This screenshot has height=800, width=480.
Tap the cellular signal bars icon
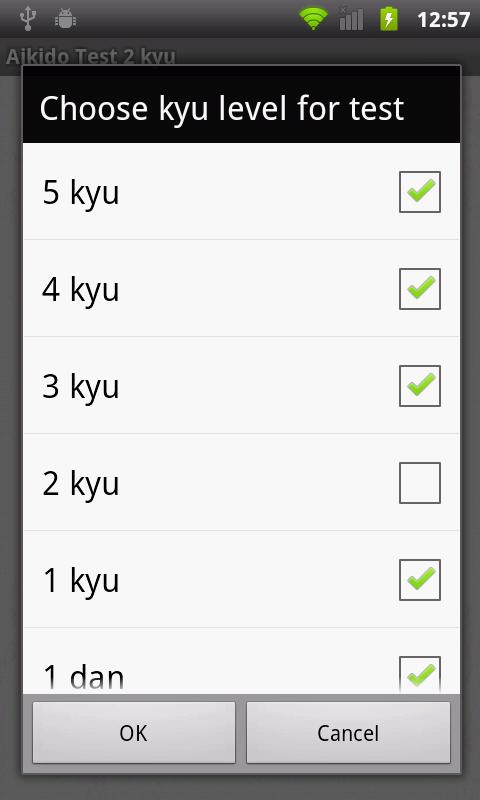351,19
